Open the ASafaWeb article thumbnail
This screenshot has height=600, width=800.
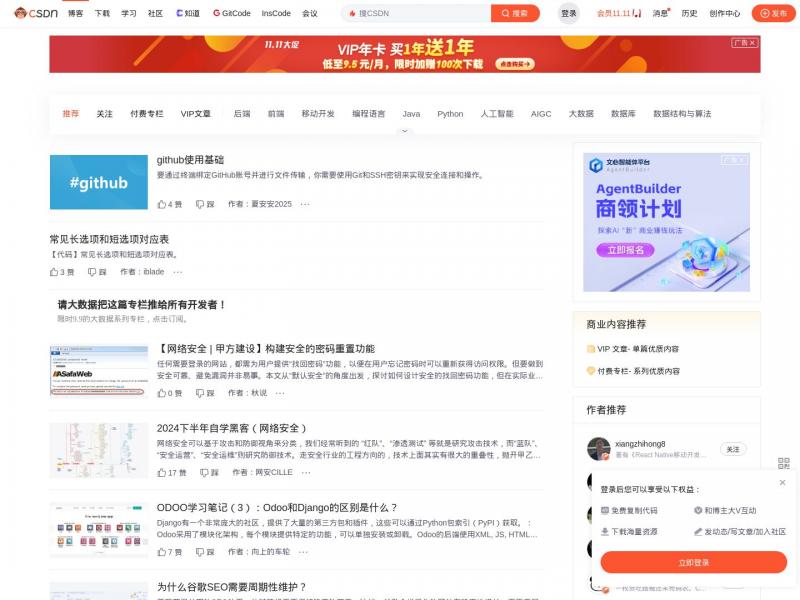pyautogui.click(x=99, y=371)
